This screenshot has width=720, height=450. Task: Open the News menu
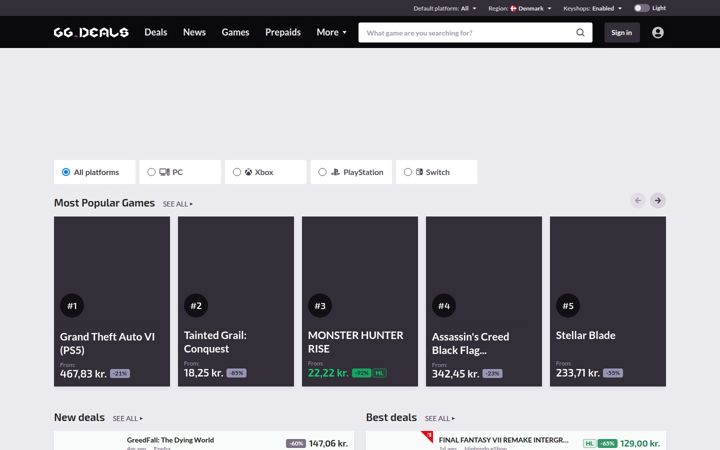[194, 32]
